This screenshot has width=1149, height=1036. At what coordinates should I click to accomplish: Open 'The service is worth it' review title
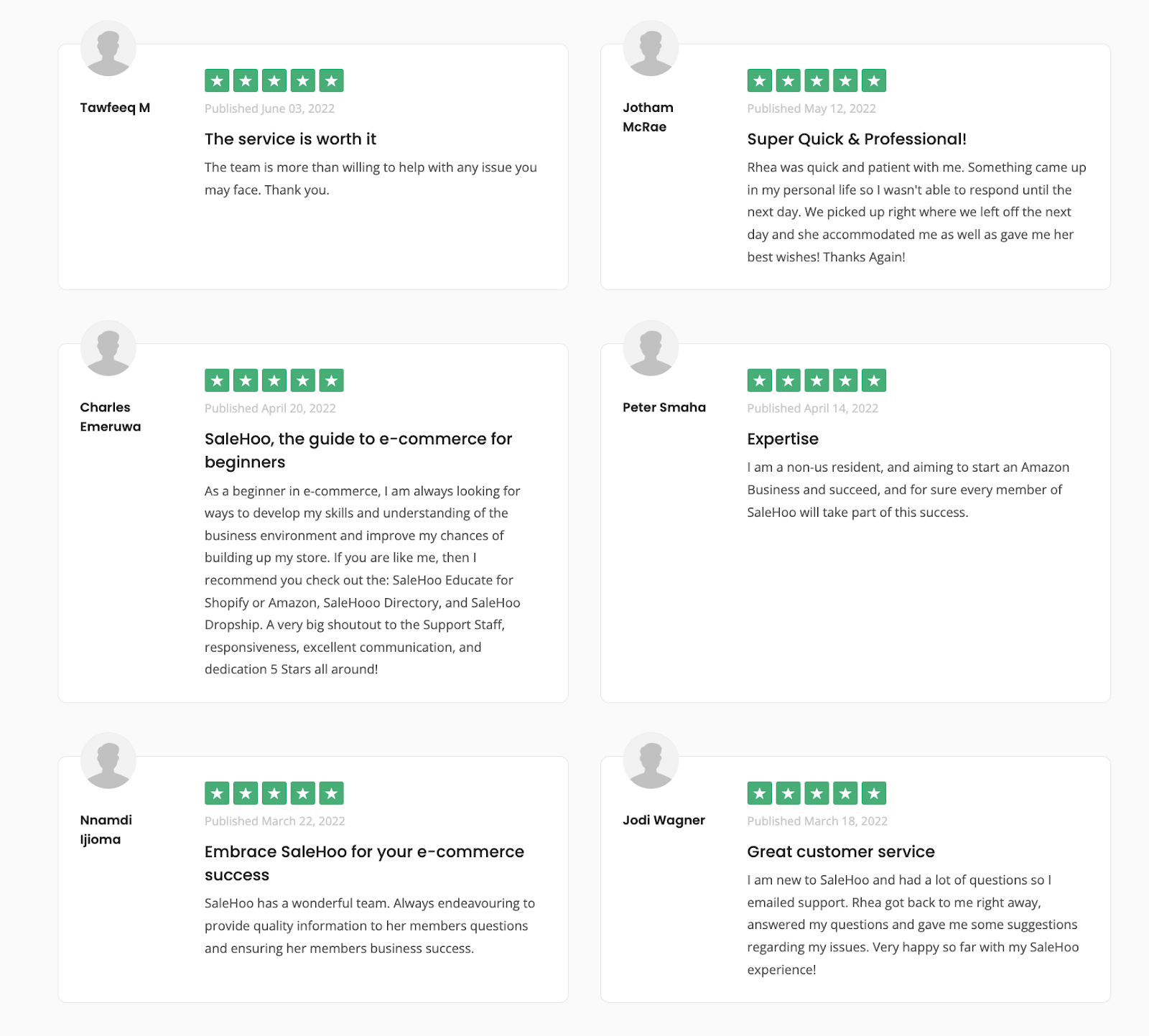[x=290, y=139]
